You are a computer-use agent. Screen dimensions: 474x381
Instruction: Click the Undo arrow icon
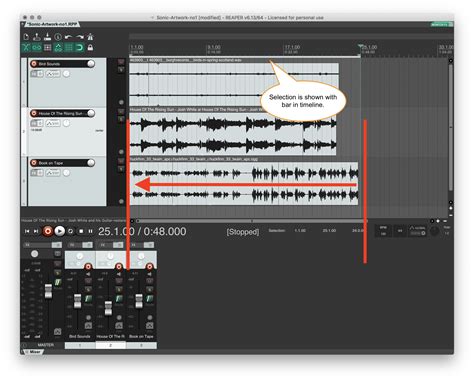69,37
